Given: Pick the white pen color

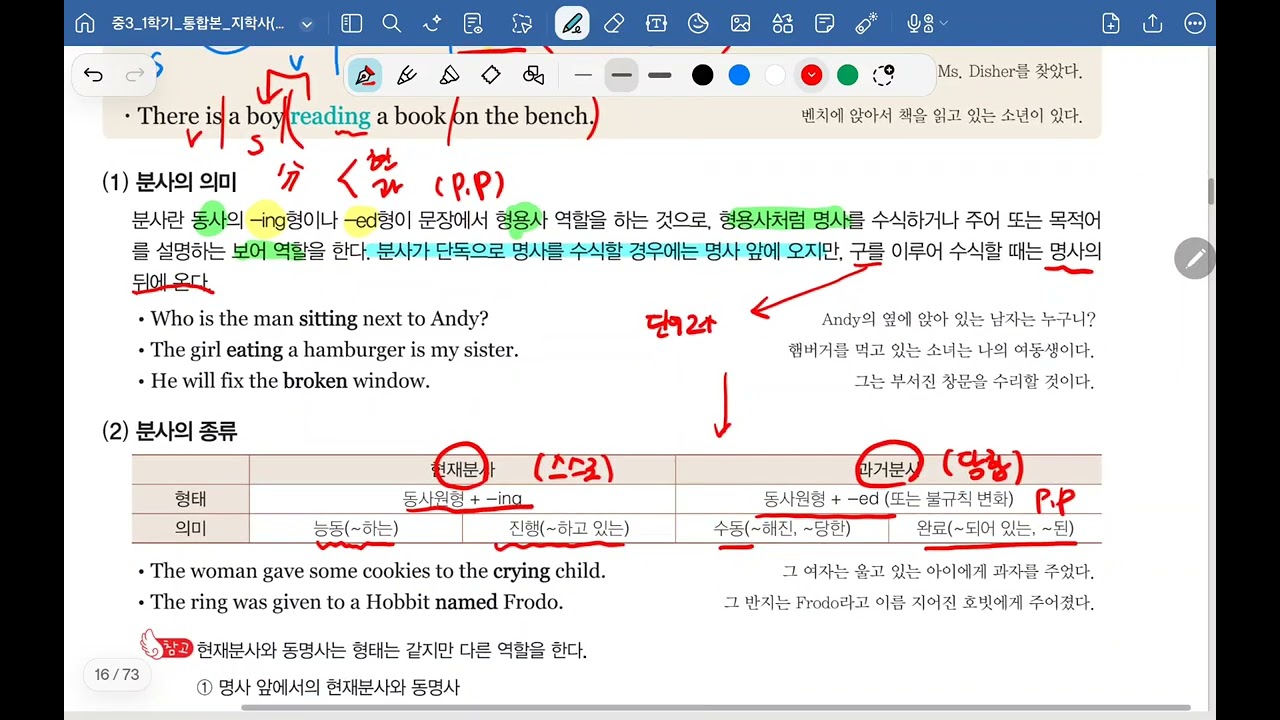Looking at the screenshot, I should 775,75.
